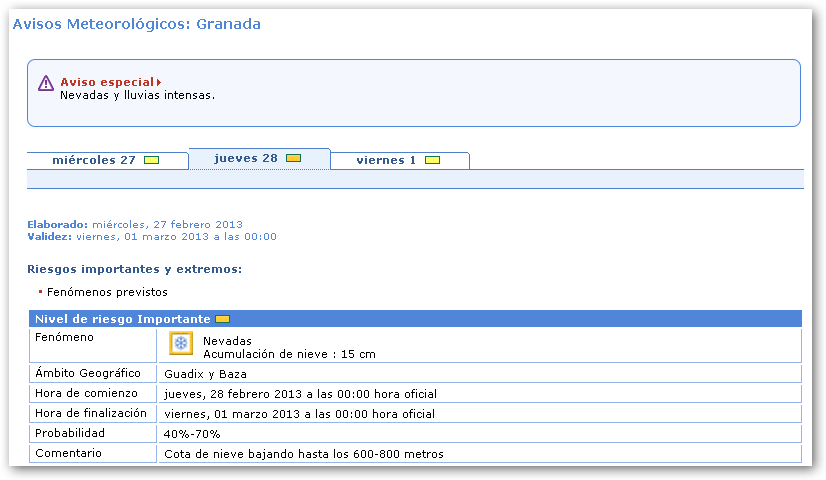Screen dimensions: 826x480
Task: Click the Avisos Meteorológicos: Granada title
Action: [x=136, y=24]
